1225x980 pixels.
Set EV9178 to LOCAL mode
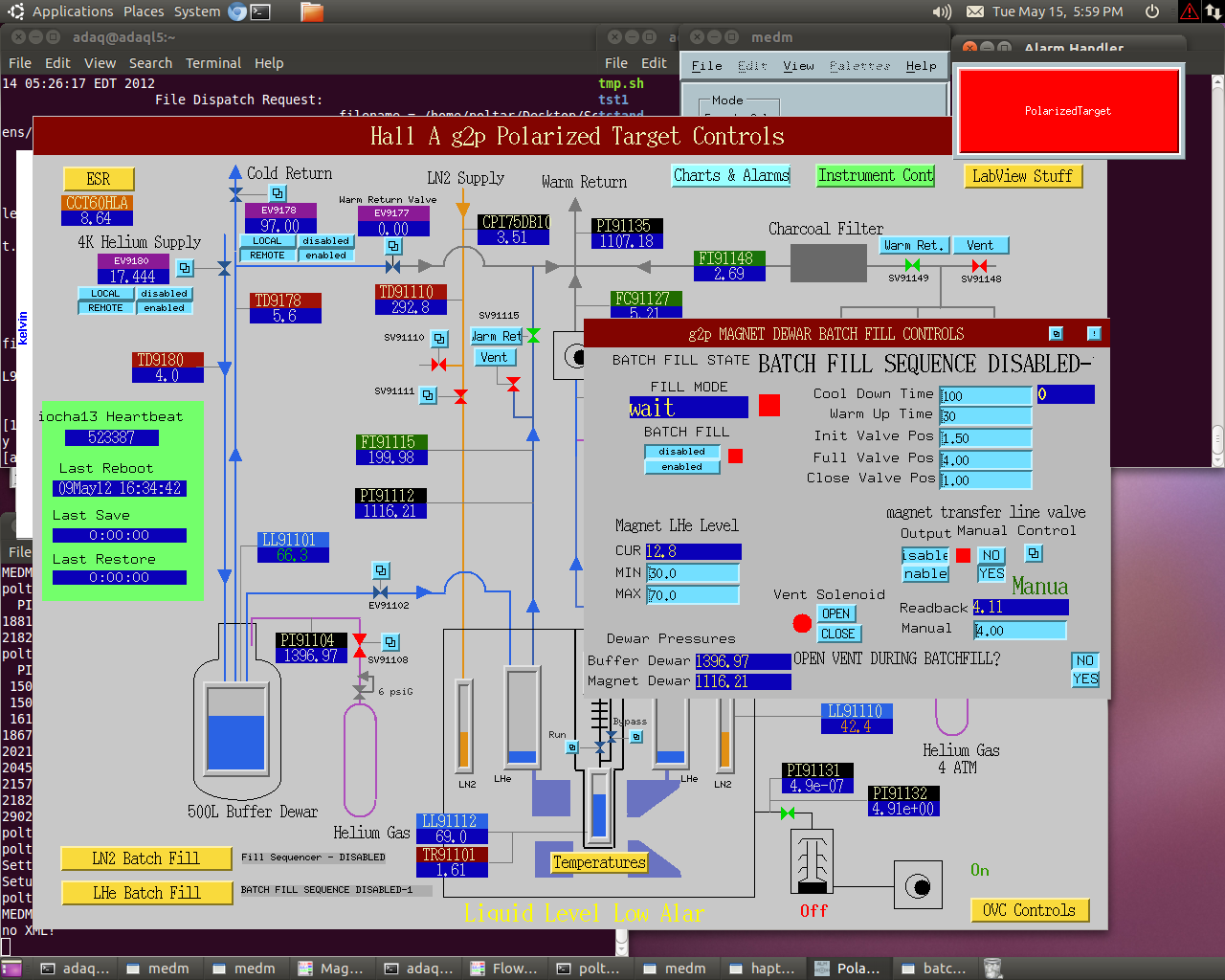(267, 241)
